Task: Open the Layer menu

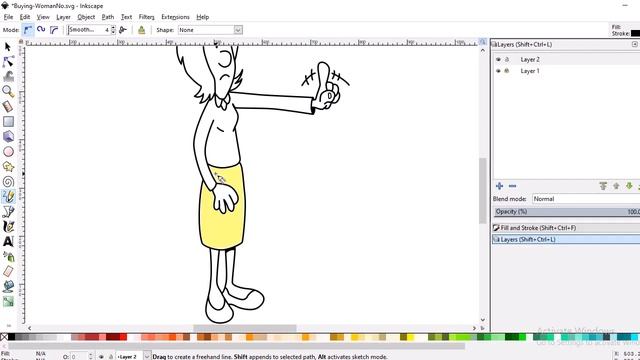Action: coord(63,17)
